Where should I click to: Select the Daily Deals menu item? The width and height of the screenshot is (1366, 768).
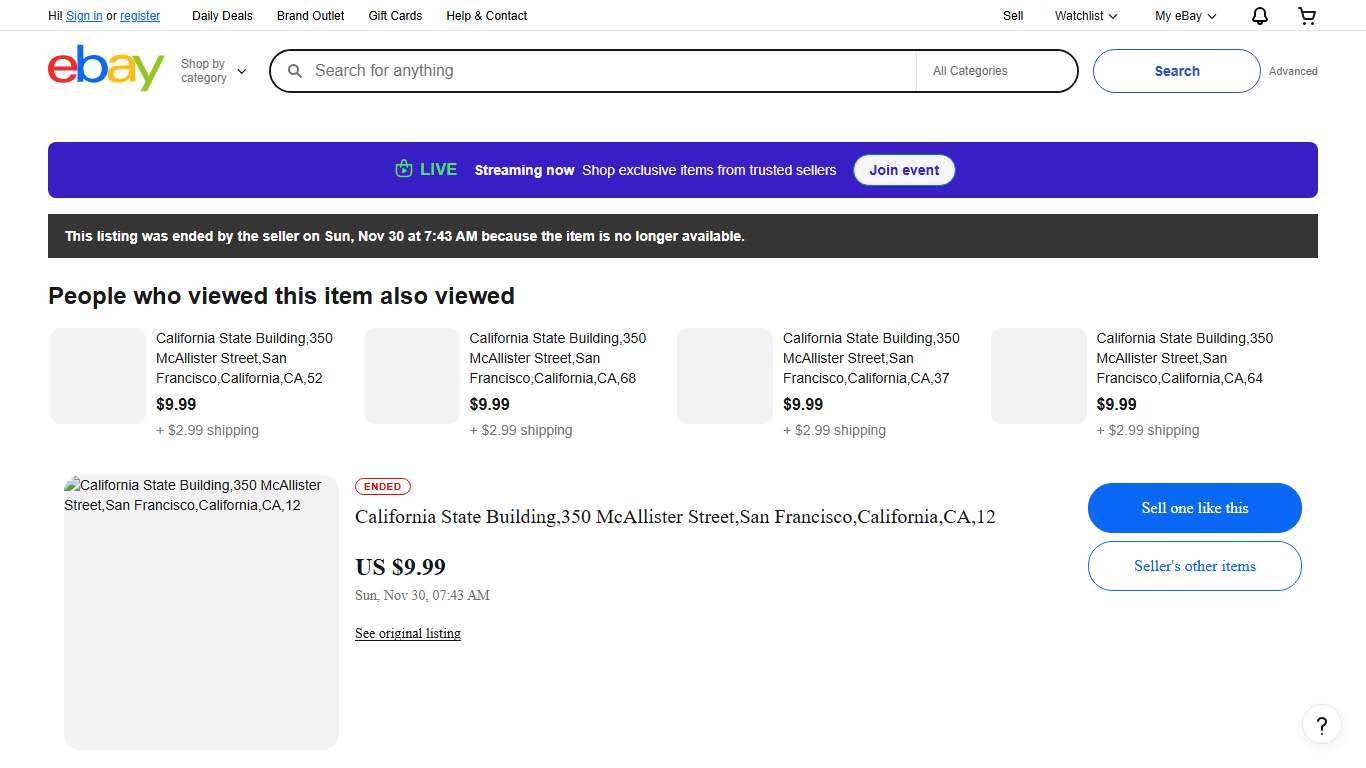tap(222, 15)
